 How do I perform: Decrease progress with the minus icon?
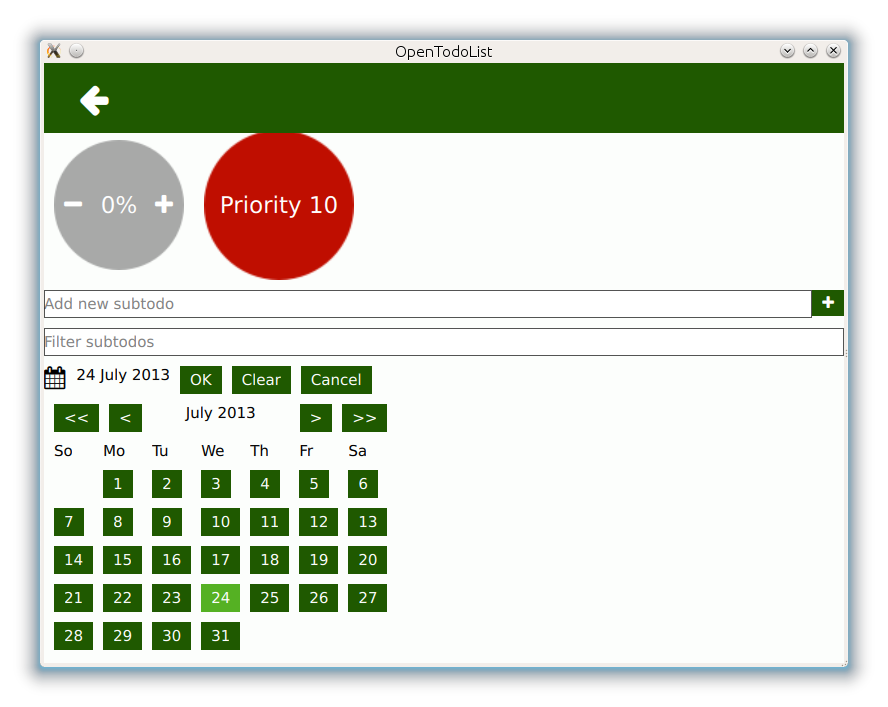pyautogui.click(x=73, y=204)
